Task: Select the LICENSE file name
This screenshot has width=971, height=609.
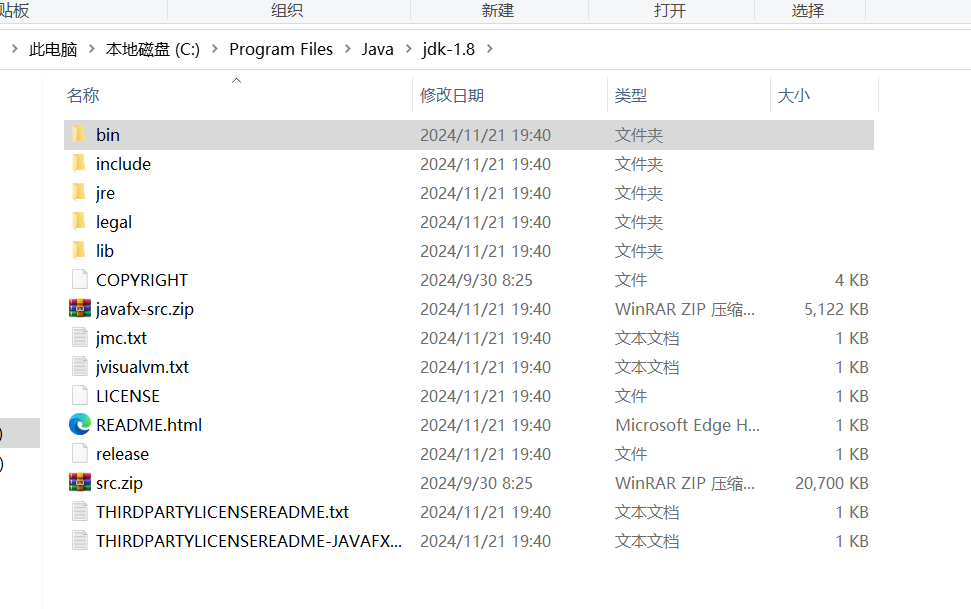Action: pos(128,396)
